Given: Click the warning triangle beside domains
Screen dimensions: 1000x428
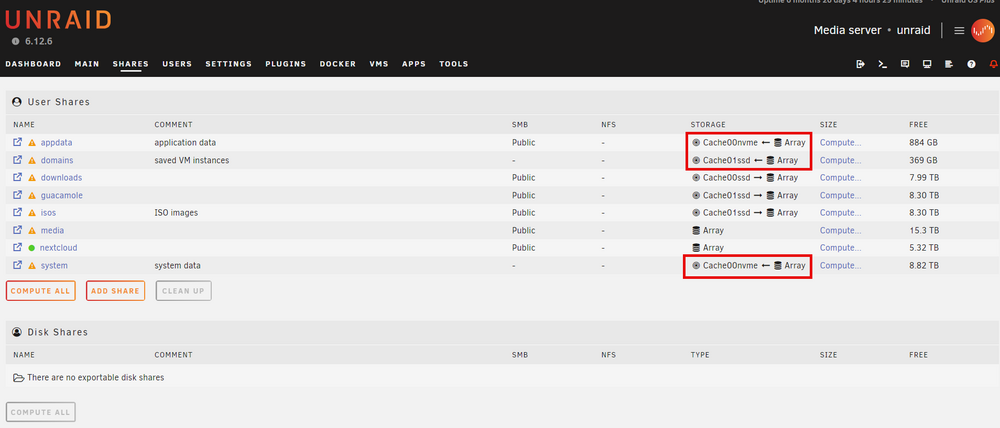Looking at the screenshot, I should tap(32, 160).
